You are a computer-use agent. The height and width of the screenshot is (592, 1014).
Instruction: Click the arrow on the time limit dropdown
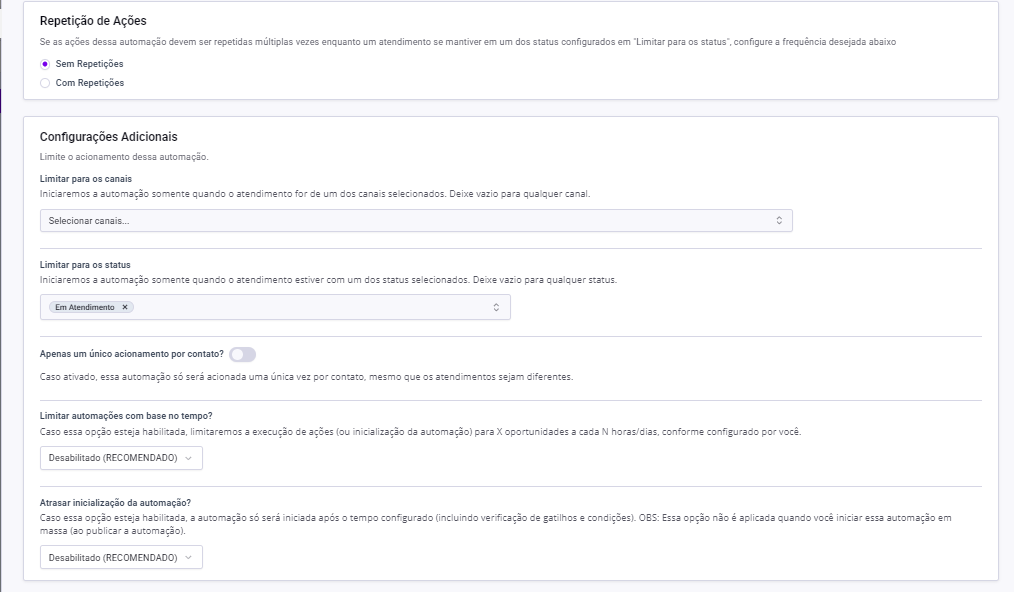(x=188, y=458)
